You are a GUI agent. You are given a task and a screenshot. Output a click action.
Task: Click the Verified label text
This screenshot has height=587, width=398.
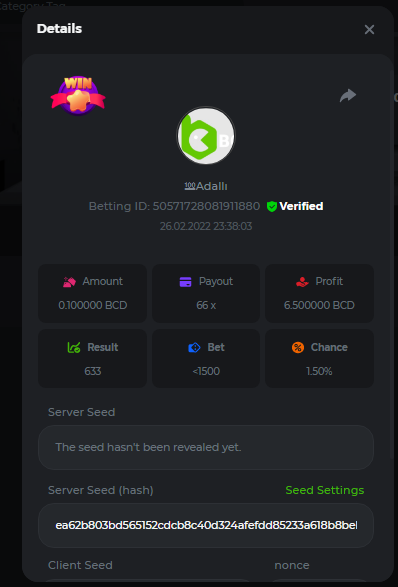click(x=301, y=206)
